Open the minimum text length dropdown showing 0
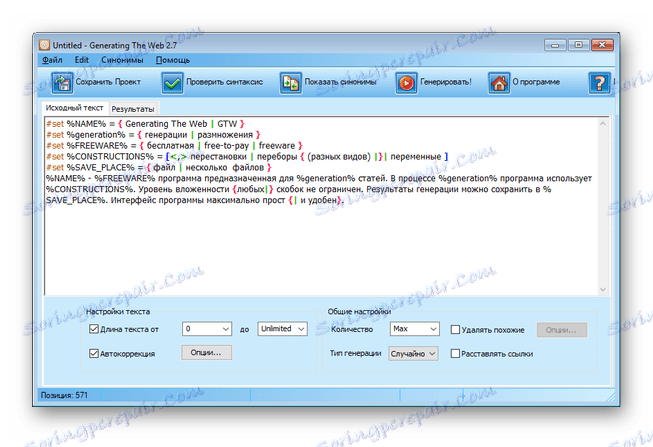 point(207,329)
